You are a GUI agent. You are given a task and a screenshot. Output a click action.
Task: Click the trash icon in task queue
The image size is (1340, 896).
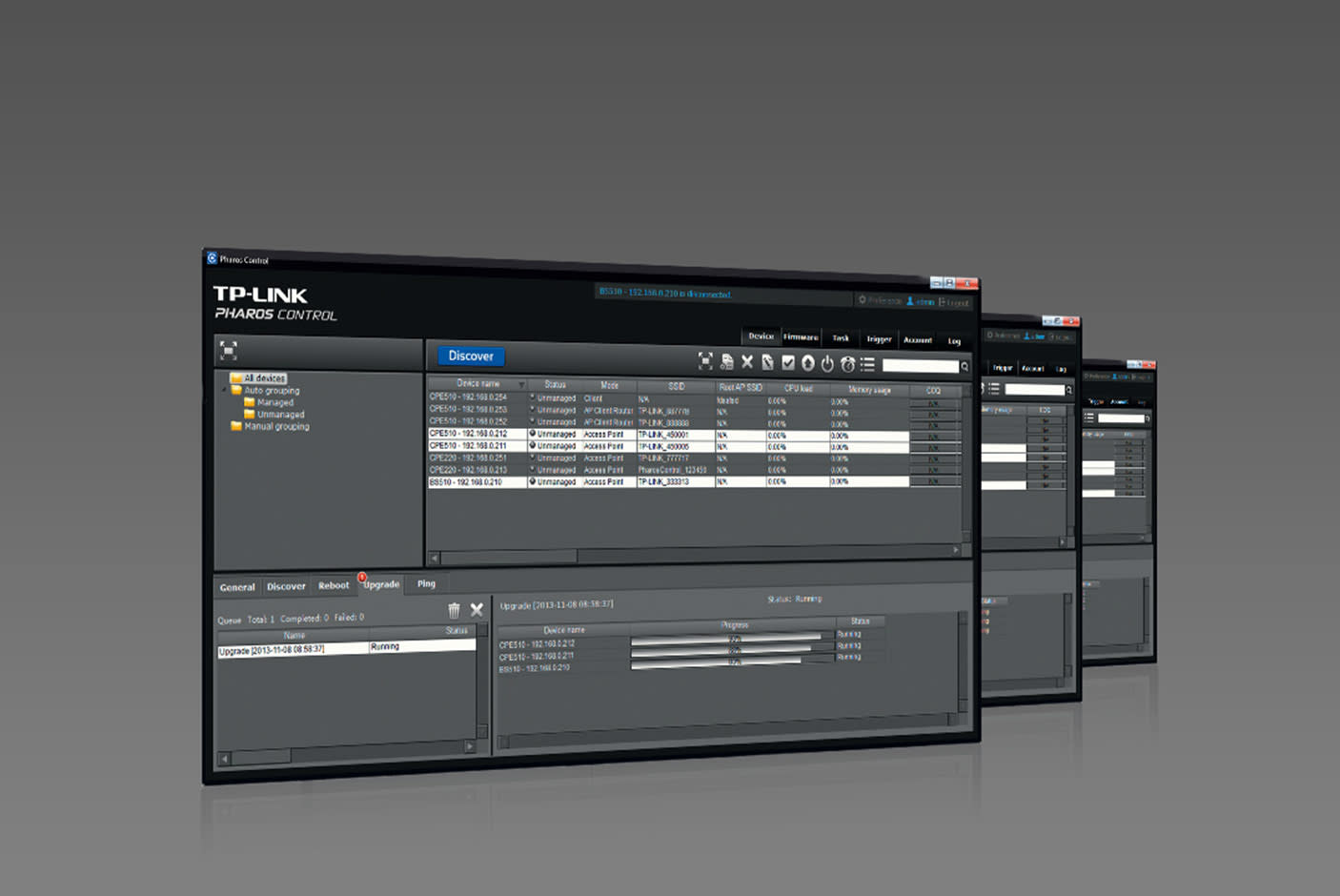[x=454, y=610]
